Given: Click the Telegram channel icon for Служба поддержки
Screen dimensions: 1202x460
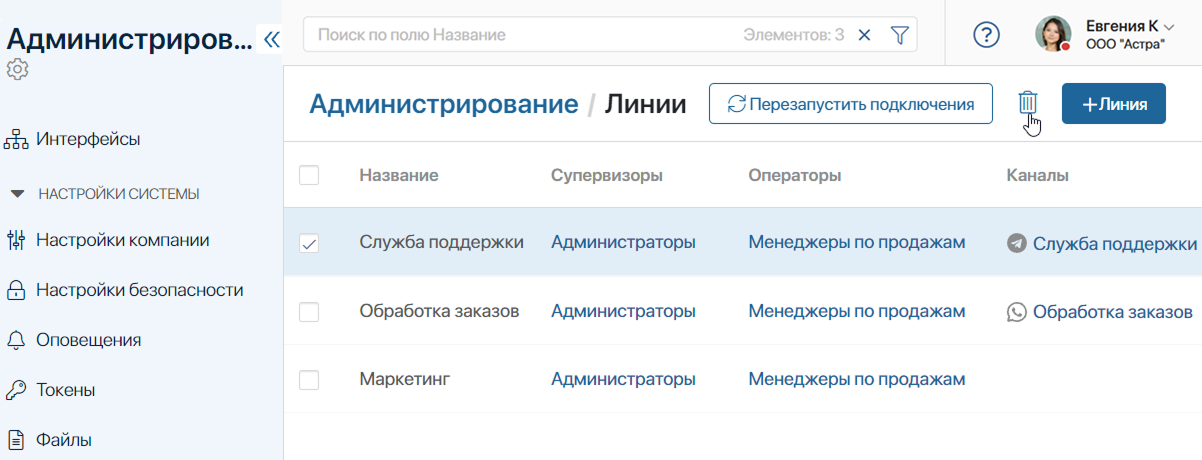Looking at the screenshot, I should [1017, 243].
